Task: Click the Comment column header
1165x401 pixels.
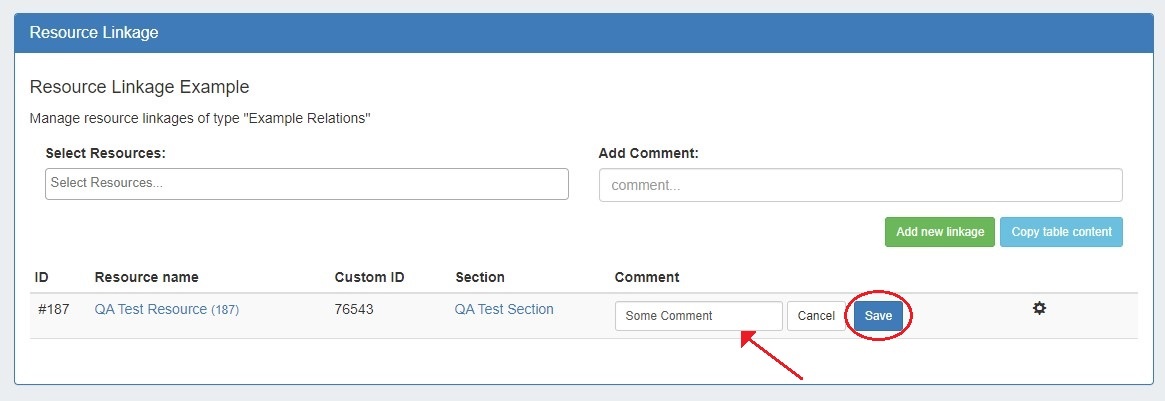Action: pos(646,277)
